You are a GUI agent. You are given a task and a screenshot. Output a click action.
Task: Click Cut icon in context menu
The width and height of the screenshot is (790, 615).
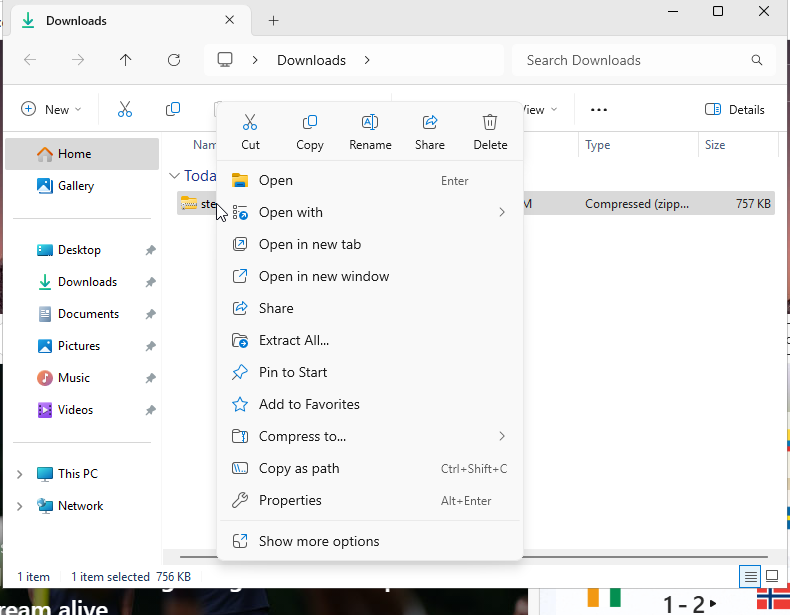250,122
